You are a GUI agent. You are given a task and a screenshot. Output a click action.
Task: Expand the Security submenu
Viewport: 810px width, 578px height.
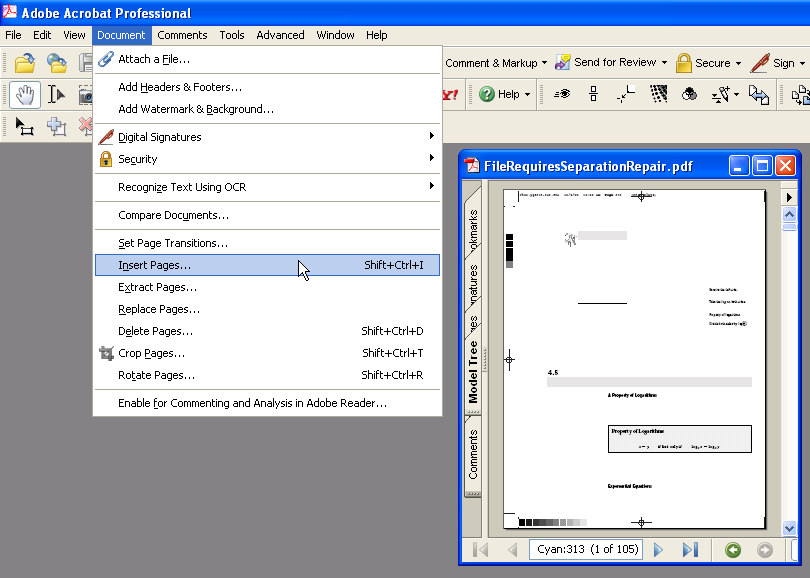click(x=431, y=158)
